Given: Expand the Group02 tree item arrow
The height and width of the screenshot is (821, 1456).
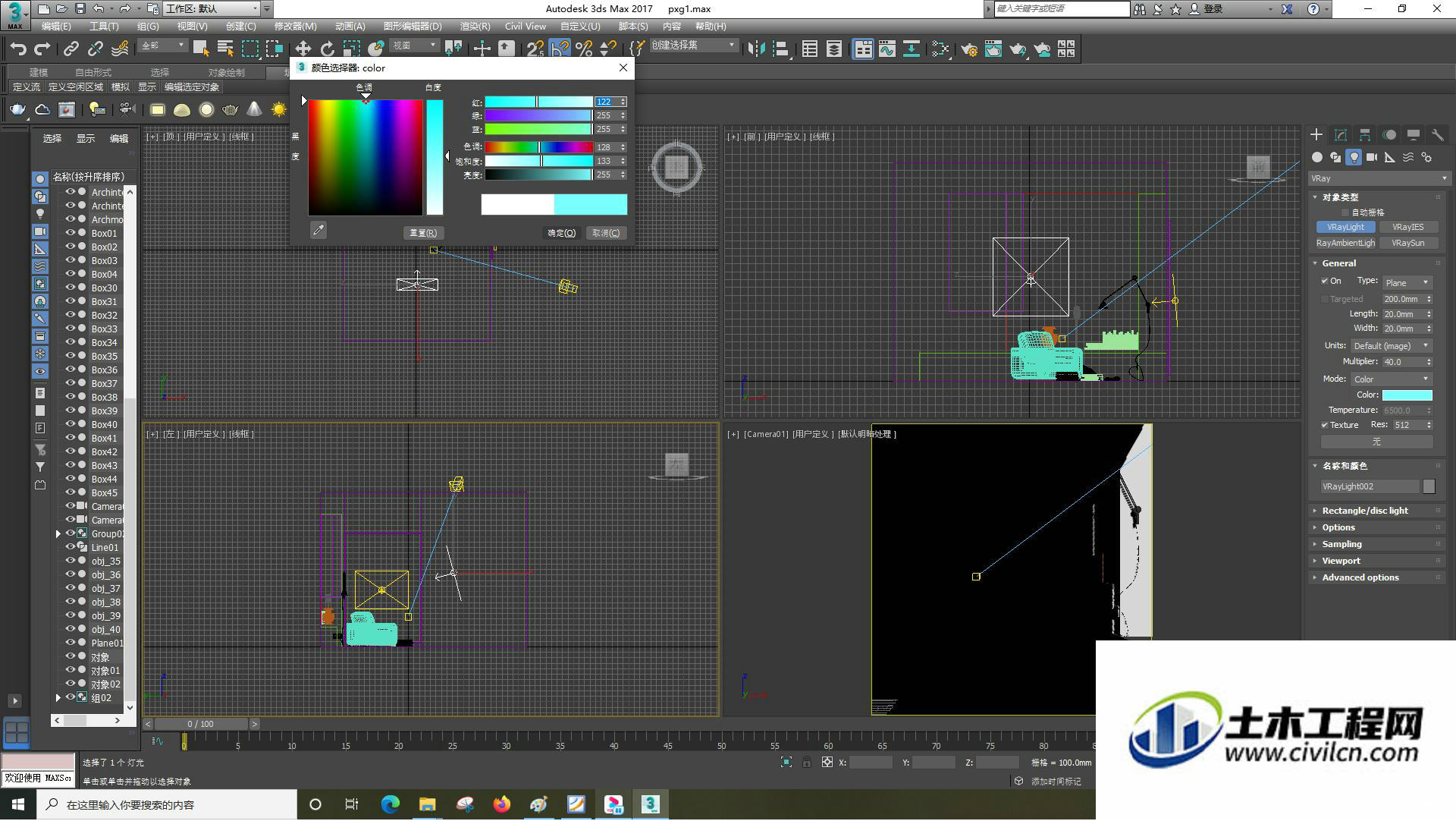Looking at the screenshot, I should pos(58,533).
